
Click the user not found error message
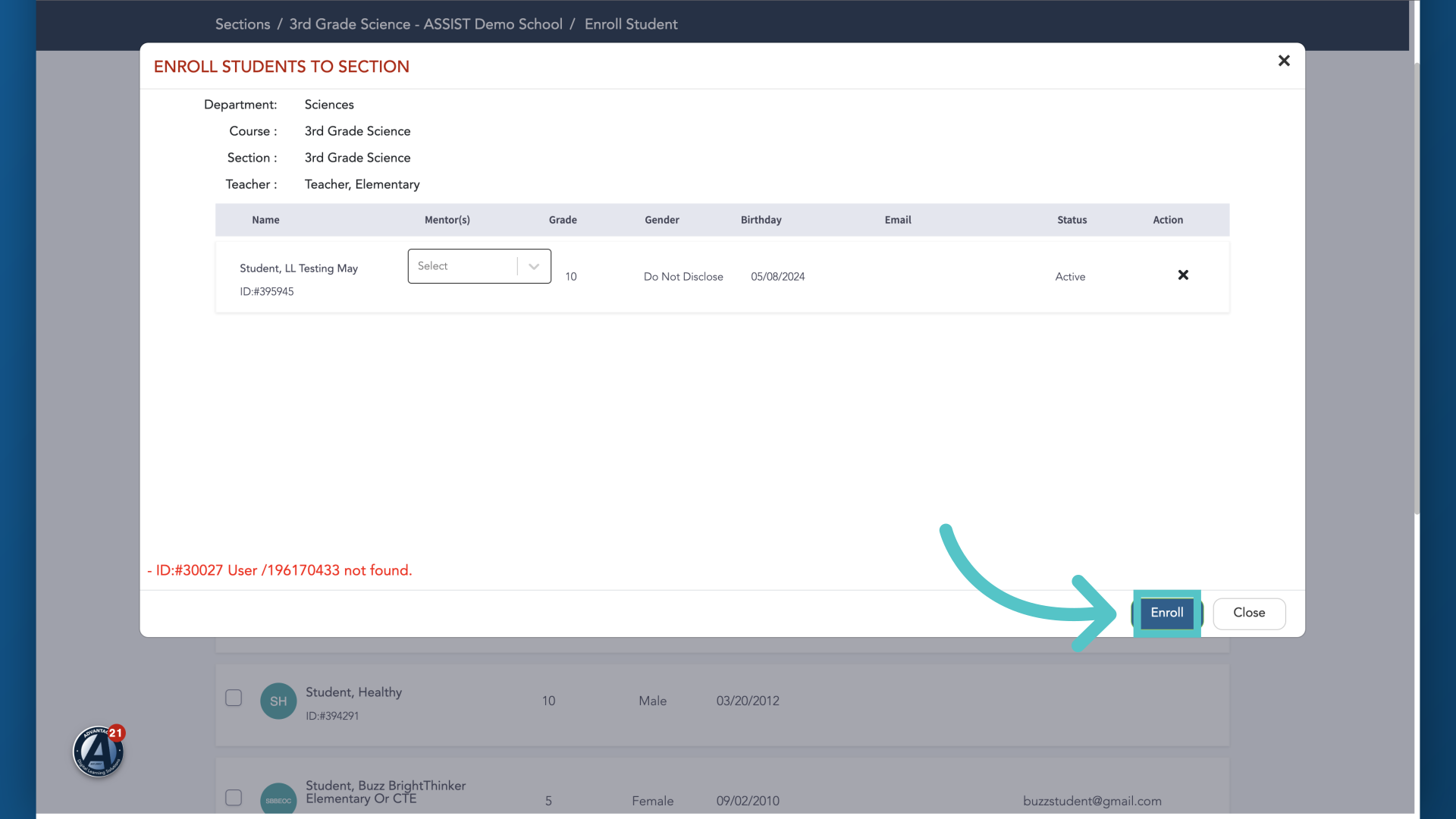tap(280, 570)
